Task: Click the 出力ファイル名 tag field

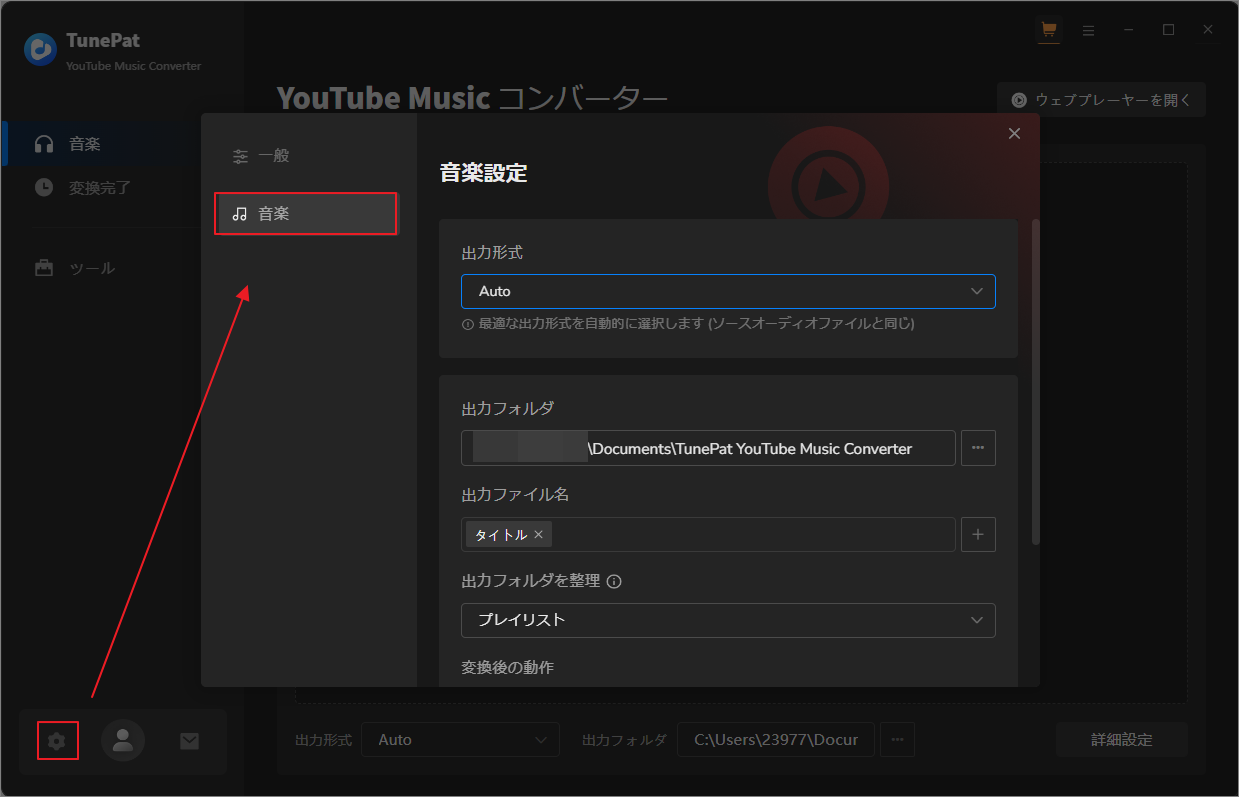Action: pyautogui.click(x=708, y=535)
